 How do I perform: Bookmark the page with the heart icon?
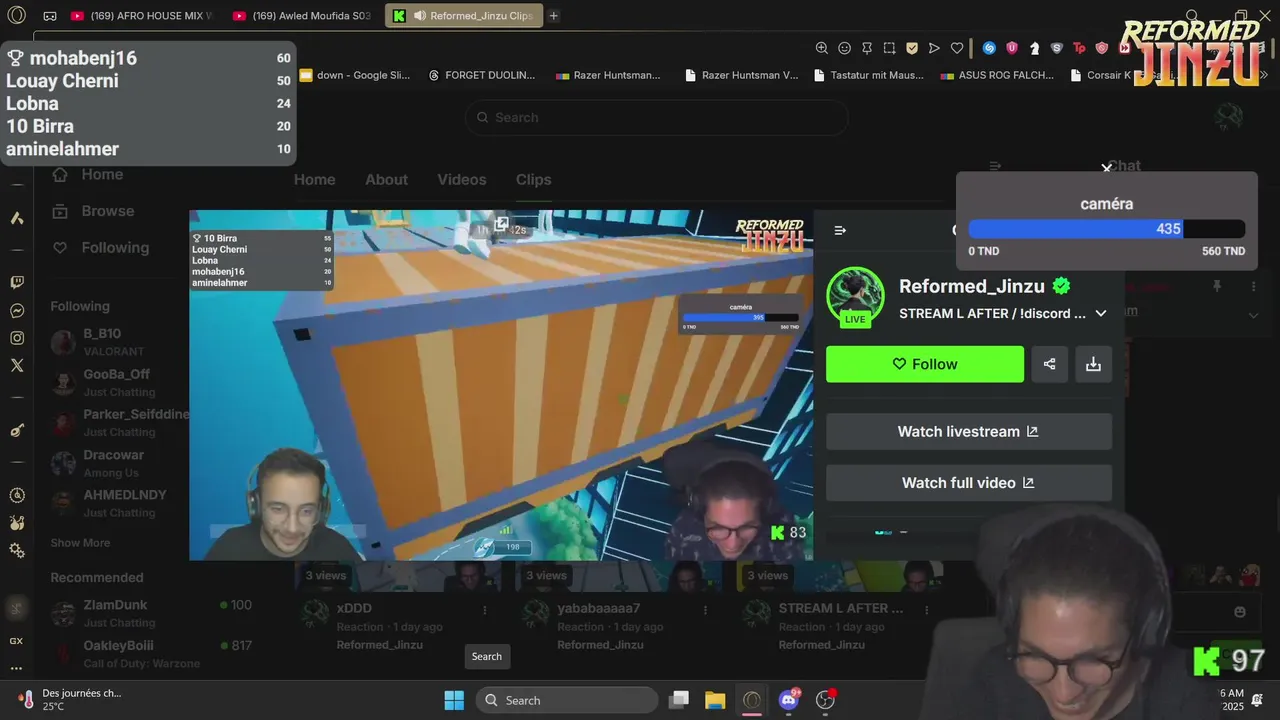[x=957, y=48]
